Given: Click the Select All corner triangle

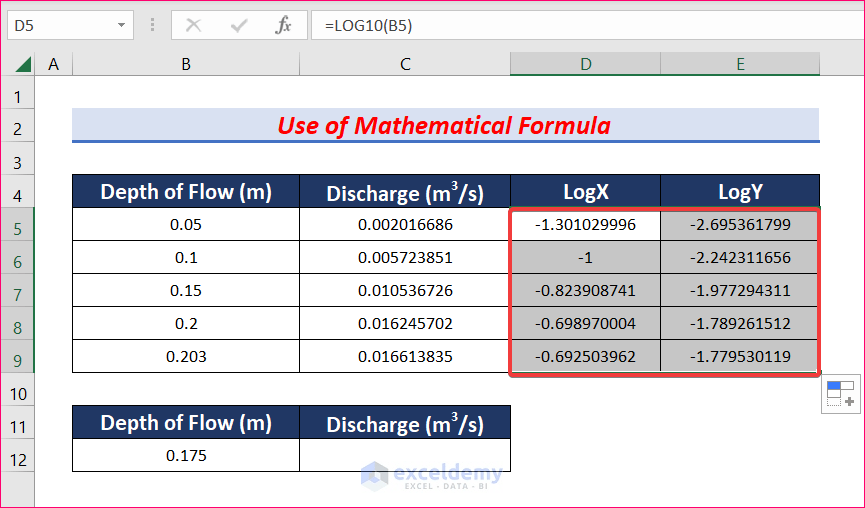Looking at the screenshot, I should click(x=23, y=65).
